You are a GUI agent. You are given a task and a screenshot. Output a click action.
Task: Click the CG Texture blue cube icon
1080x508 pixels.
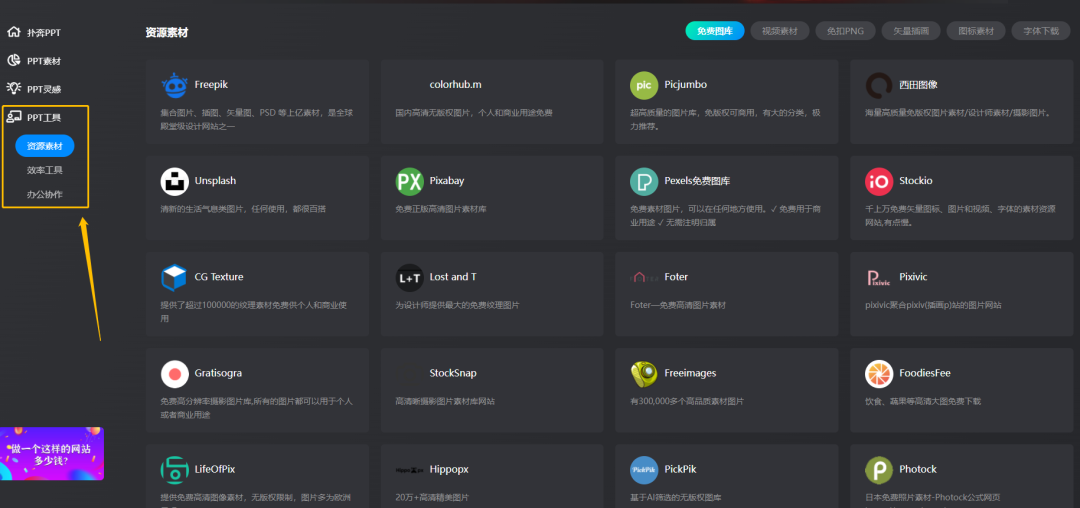tap(174, 277)
